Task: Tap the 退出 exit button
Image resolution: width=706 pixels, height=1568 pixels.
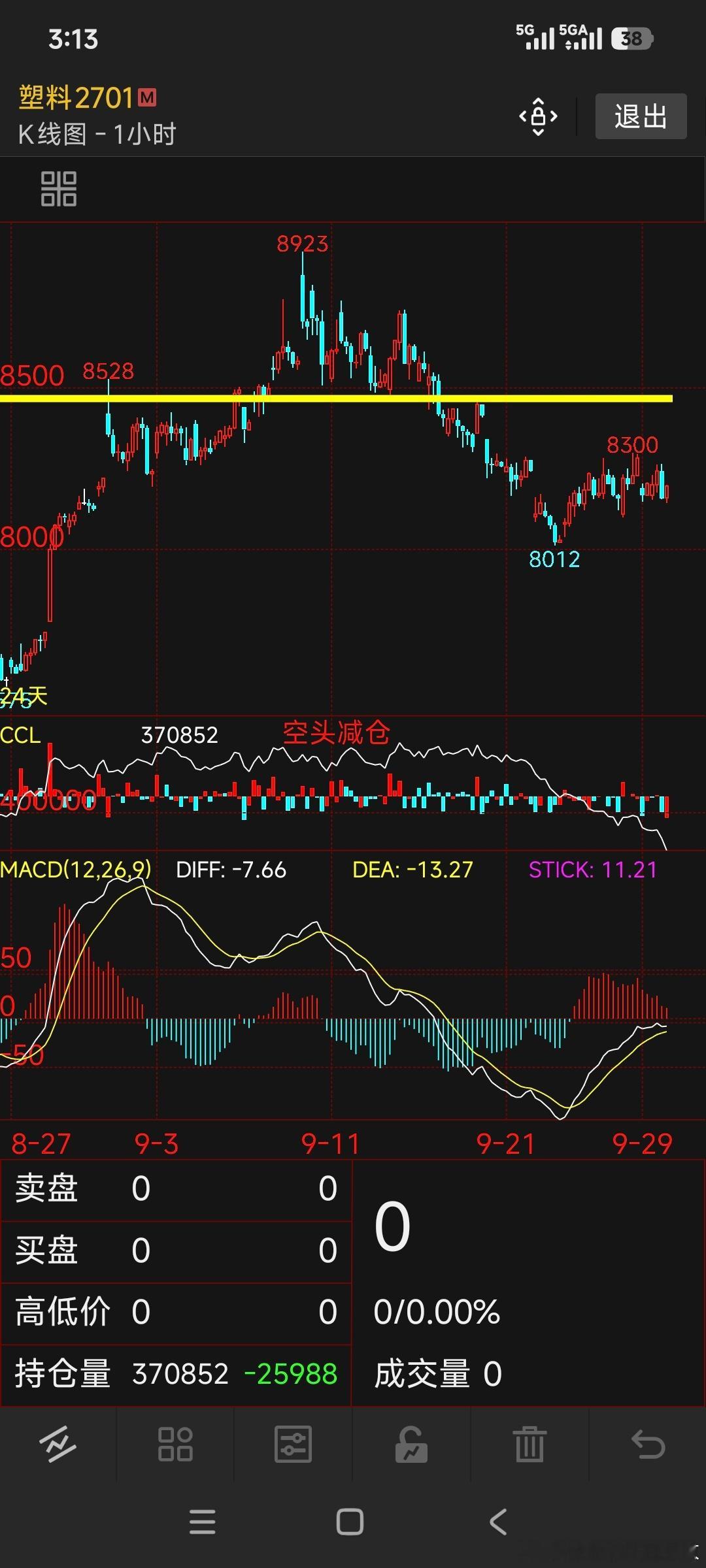Action: 641,116
